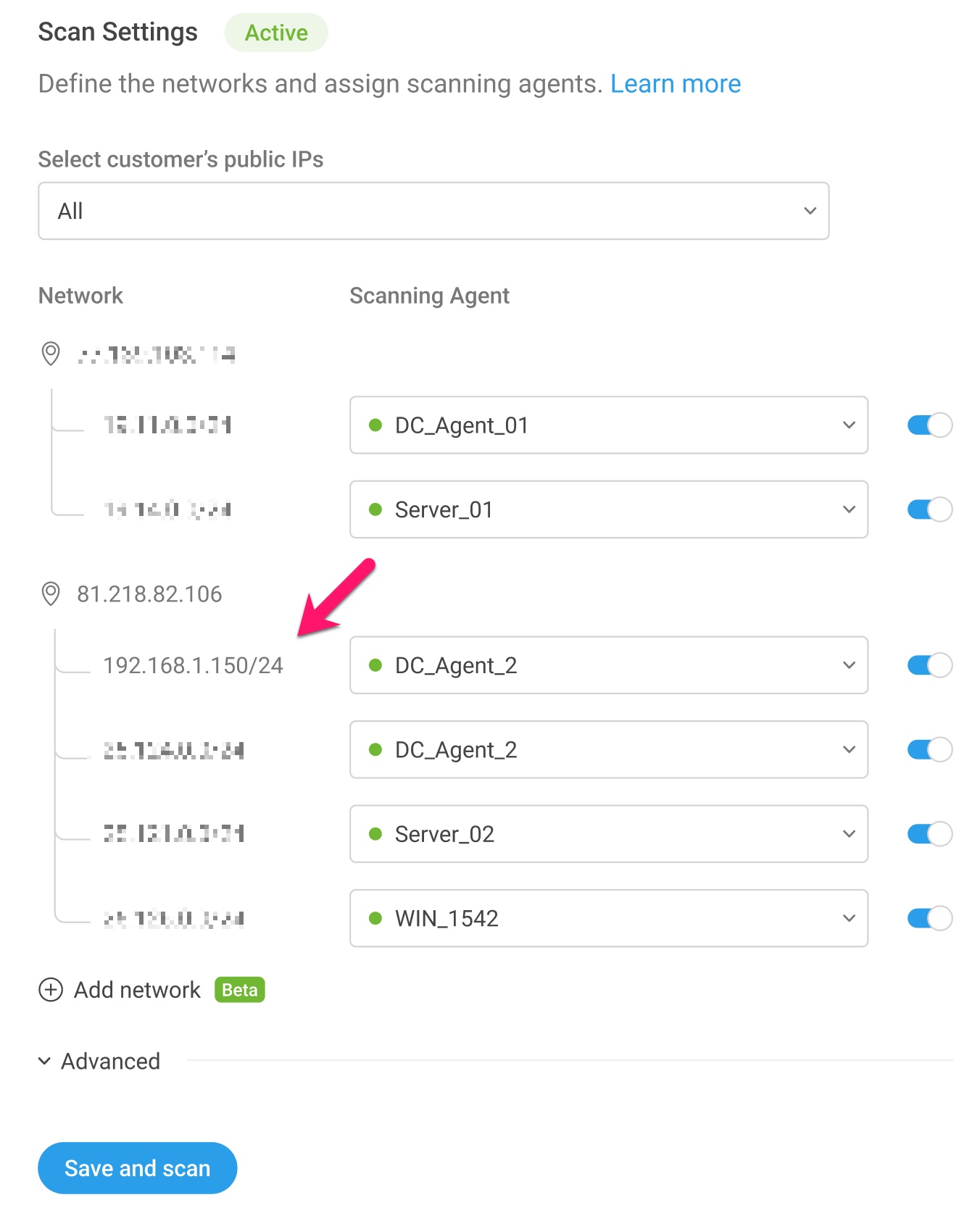Click the Scan Settings heading
The image size is (980, 1229).
pos(117,32)
